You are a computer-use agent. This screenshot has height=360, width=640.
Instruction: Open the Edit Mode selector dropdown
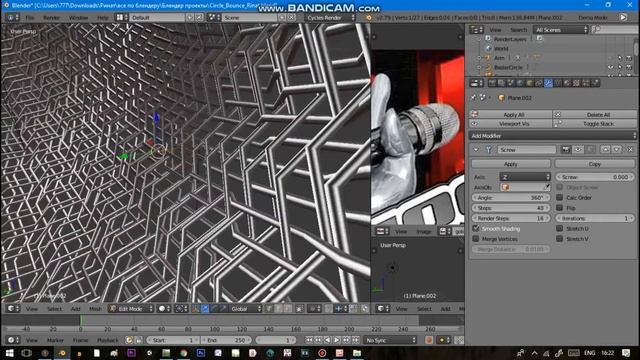(x=131, y=309)
